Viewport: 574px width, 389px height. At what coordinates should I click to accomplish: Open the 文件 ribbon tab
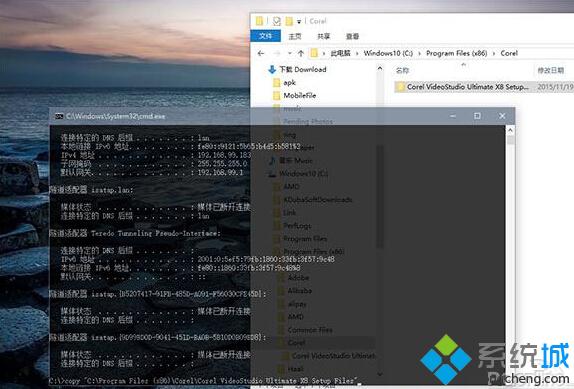(266, 36)
